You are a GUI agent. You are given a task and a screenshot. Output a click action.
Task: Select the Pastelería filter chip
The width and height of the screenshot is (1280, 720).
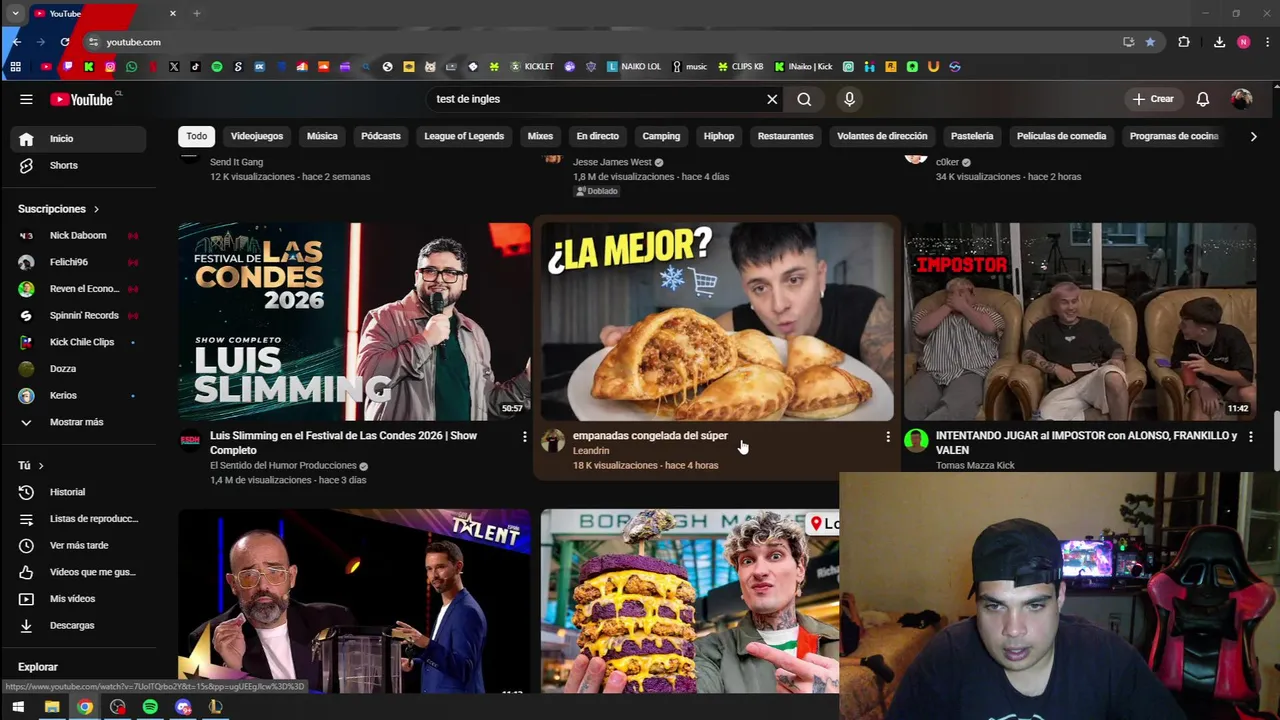(x=972, y=136)
